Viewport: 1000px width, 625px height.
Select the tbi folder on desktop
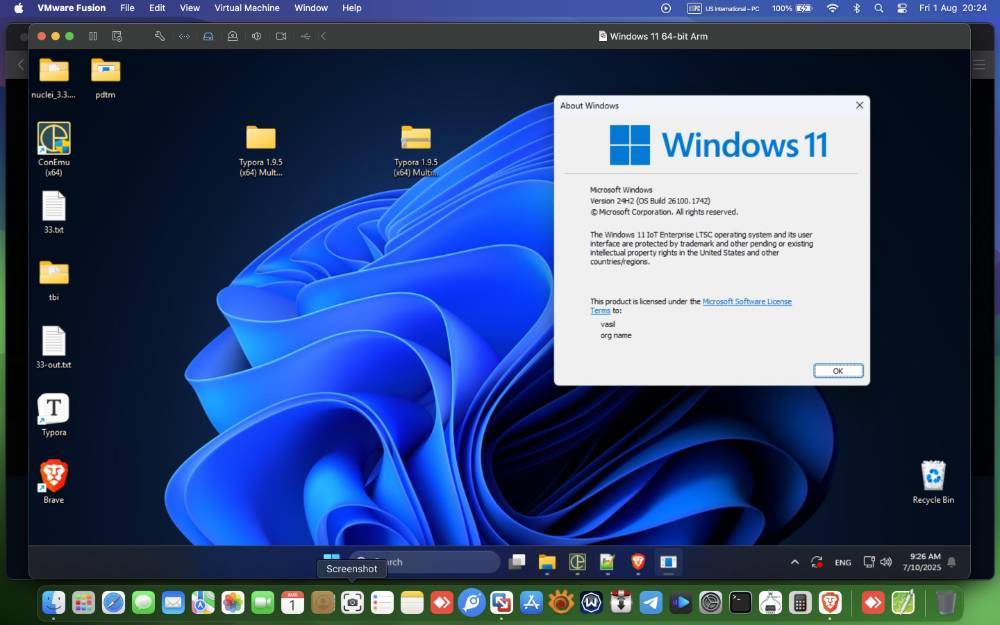point(54,280)
